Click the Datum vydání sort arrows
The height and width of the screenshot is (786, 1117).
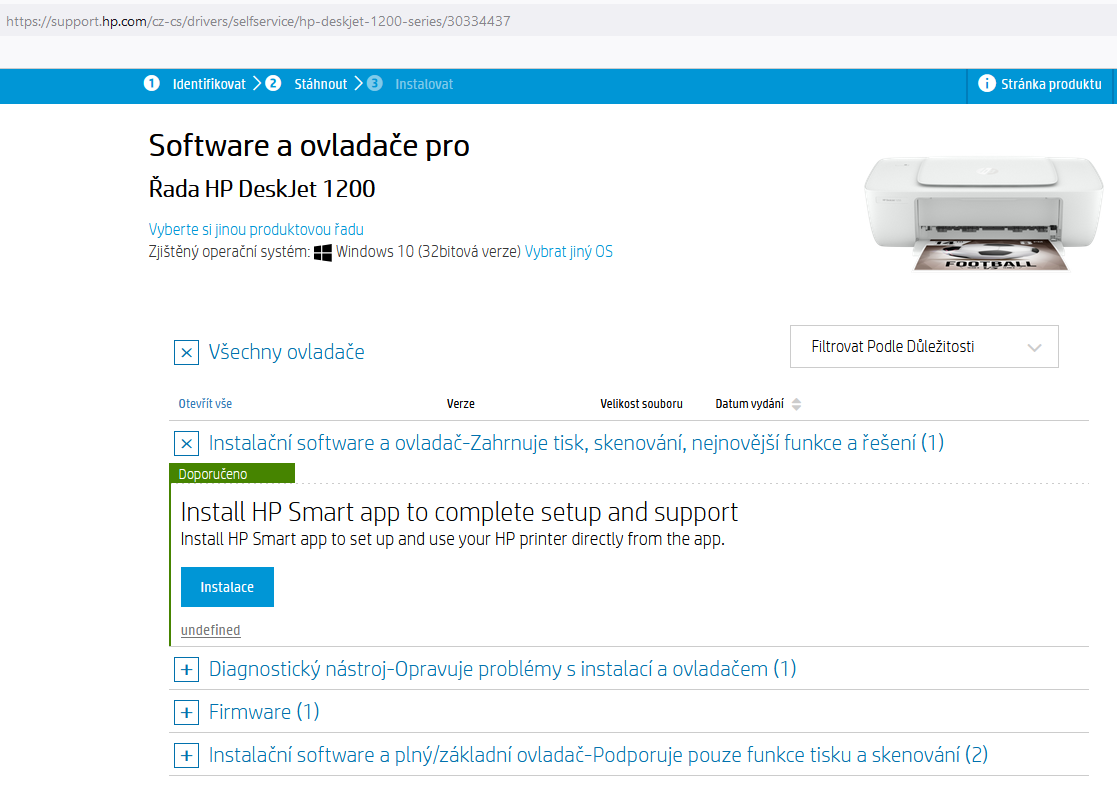click(x=796, y=404)
